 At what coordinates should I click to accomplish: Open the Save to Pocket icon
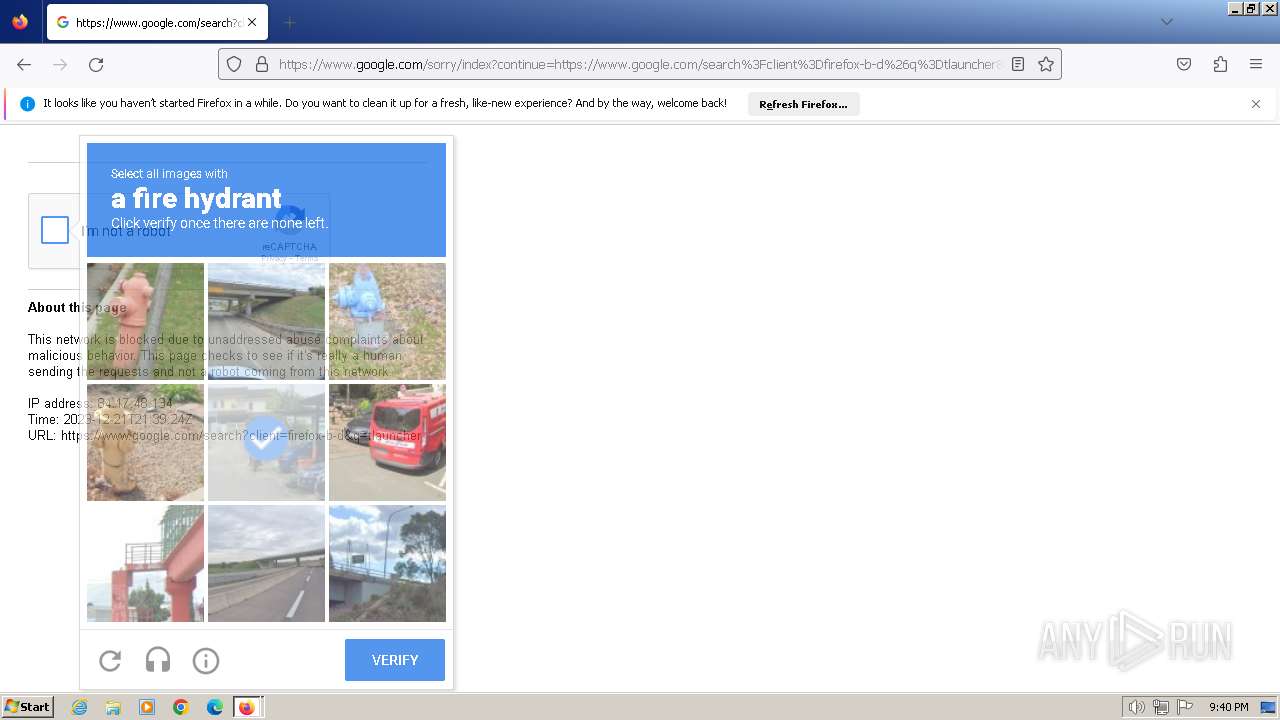pos(1184,64)
